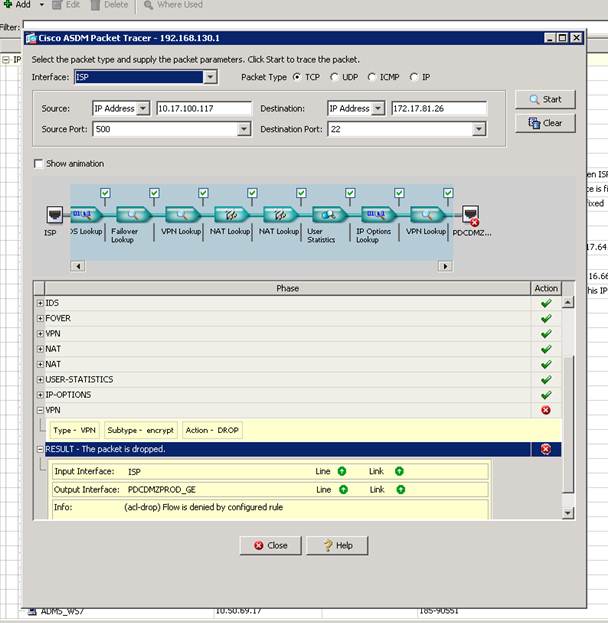
Task: Click Add in the background toolbar
Action: (17, 5)
